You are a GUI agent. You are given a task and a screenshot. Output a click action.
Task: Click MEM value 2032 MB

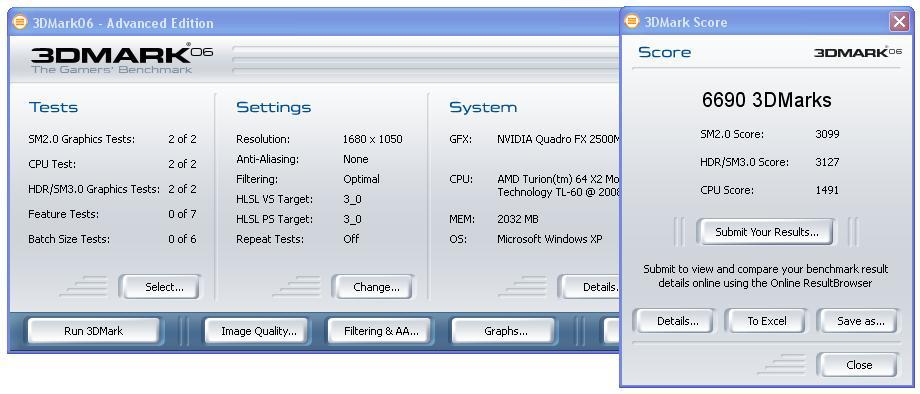pos(518,219)
